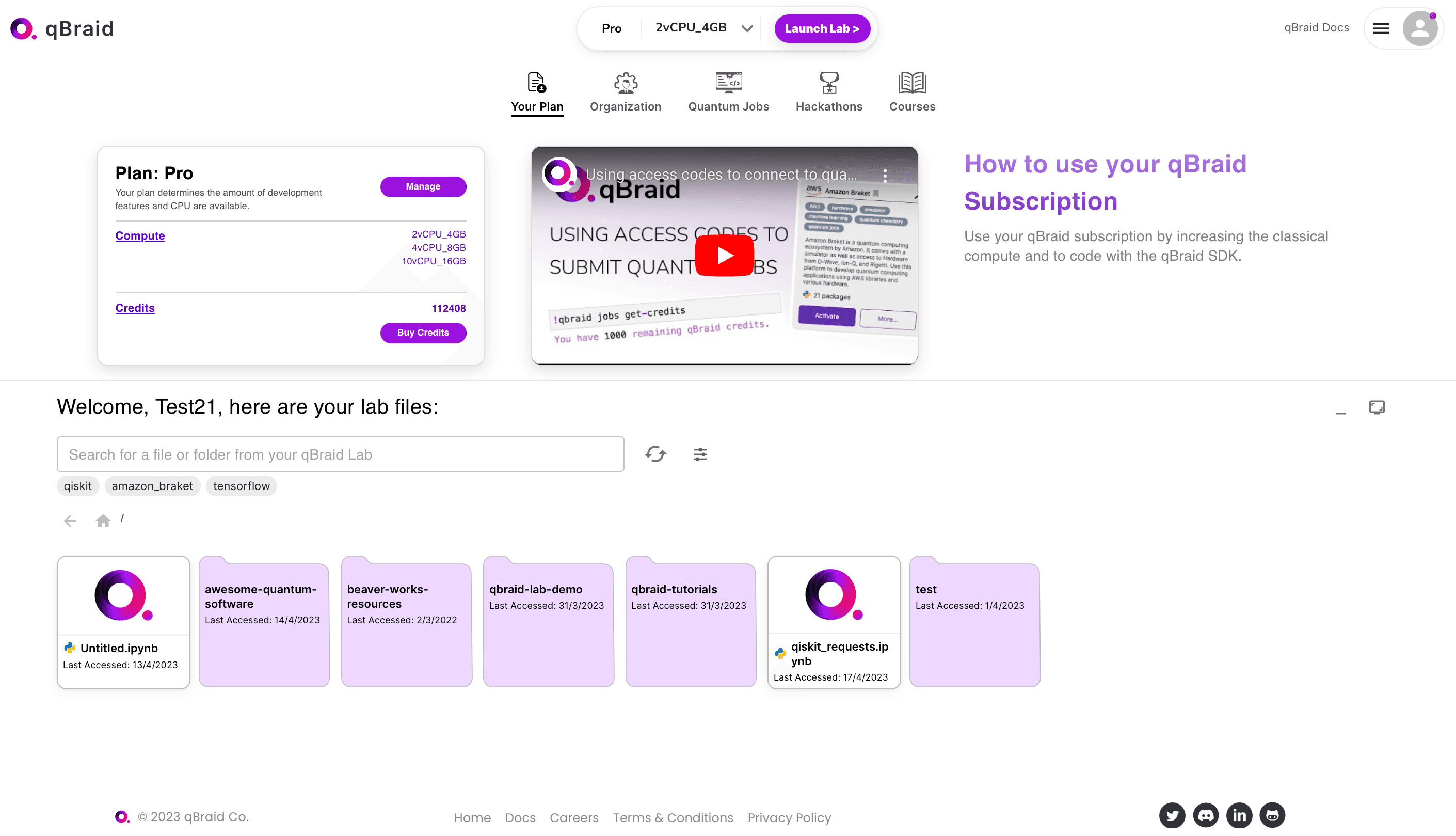The height and width of the screenshot is (836, 1456).
Task: Open the LinkedIn social icon
Action: (x=1239, y=815)
